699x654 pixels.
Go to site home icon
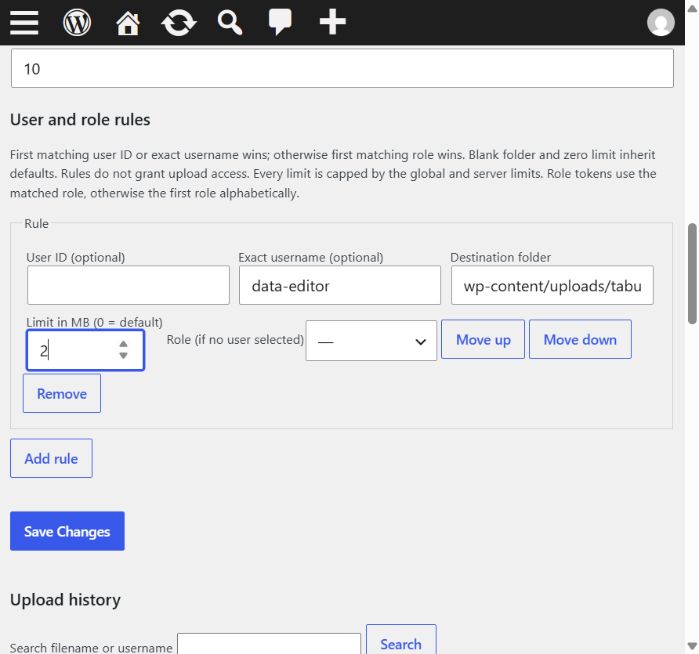[x=128, y=22]
